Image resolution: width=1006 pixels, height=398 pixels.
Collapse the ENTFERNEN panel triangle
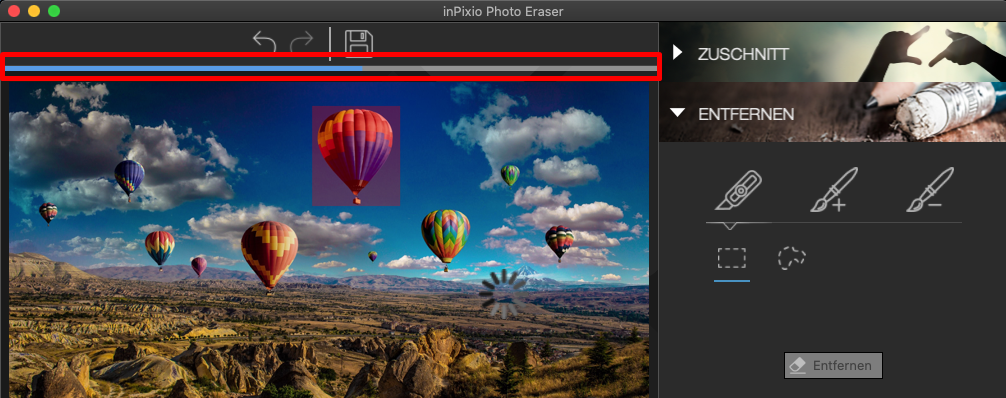click(x=678, y=113)
